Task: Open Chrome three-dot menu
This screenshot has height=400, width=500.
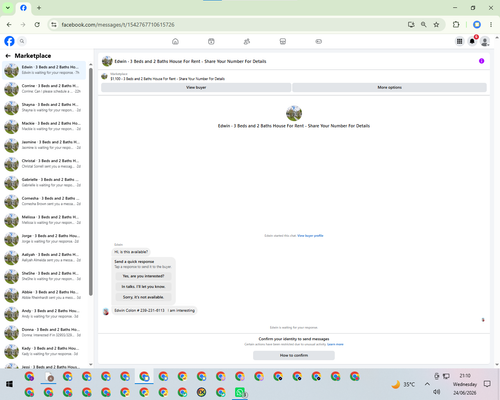Action: 491,25
